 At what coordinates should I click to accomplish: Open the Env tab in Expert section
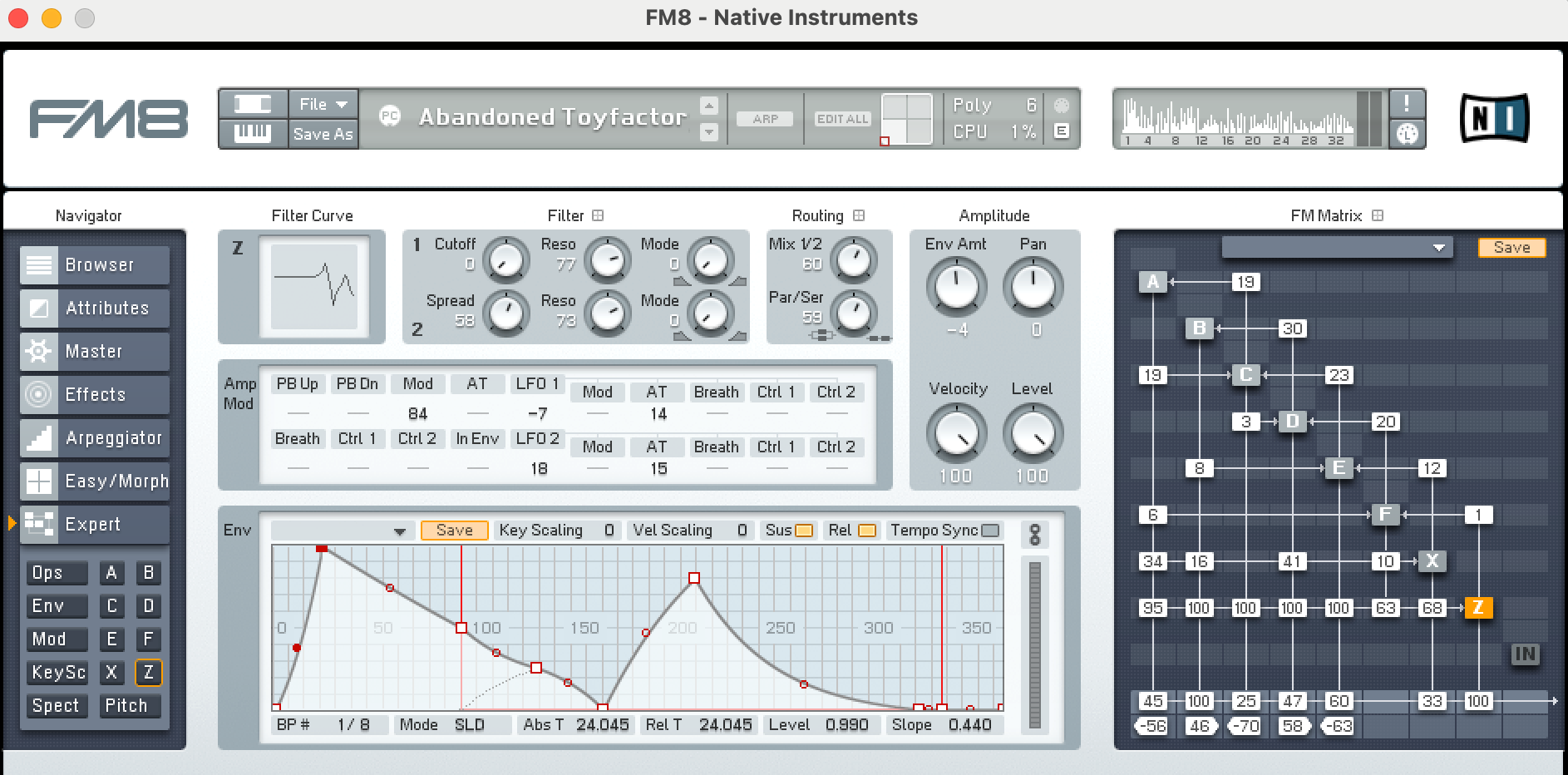click(x=57, y=606)
